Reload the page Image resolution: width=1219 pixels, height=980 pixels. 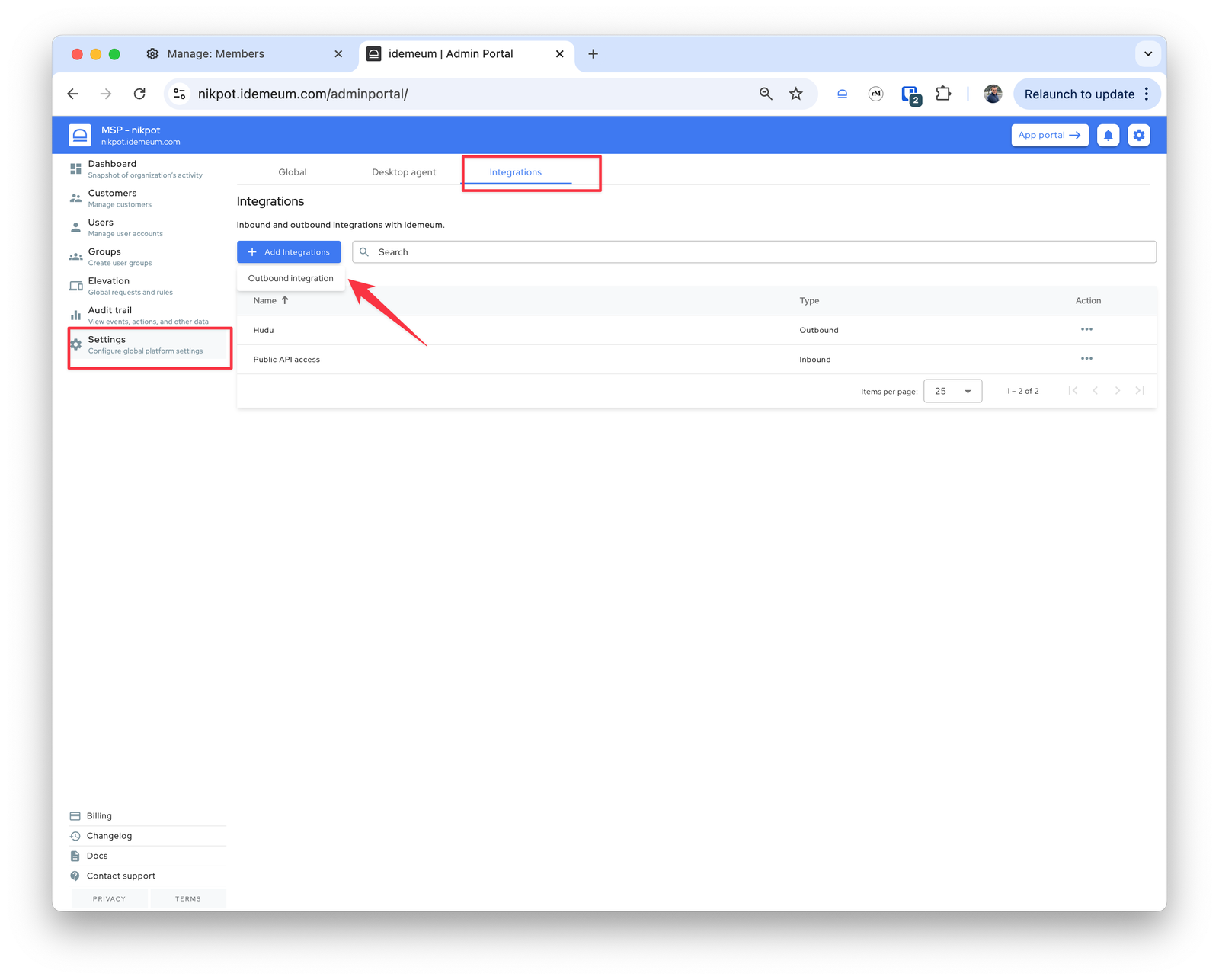[x=139, y=94]
